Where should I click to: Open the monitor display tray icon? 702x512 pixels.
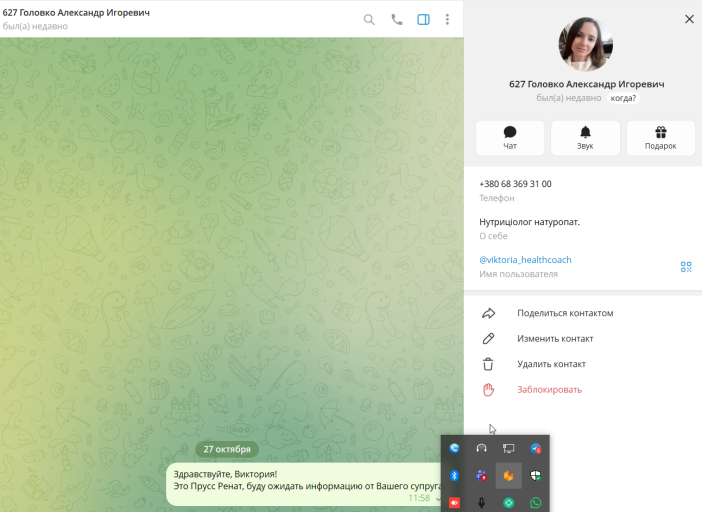(x=509, y=448)
